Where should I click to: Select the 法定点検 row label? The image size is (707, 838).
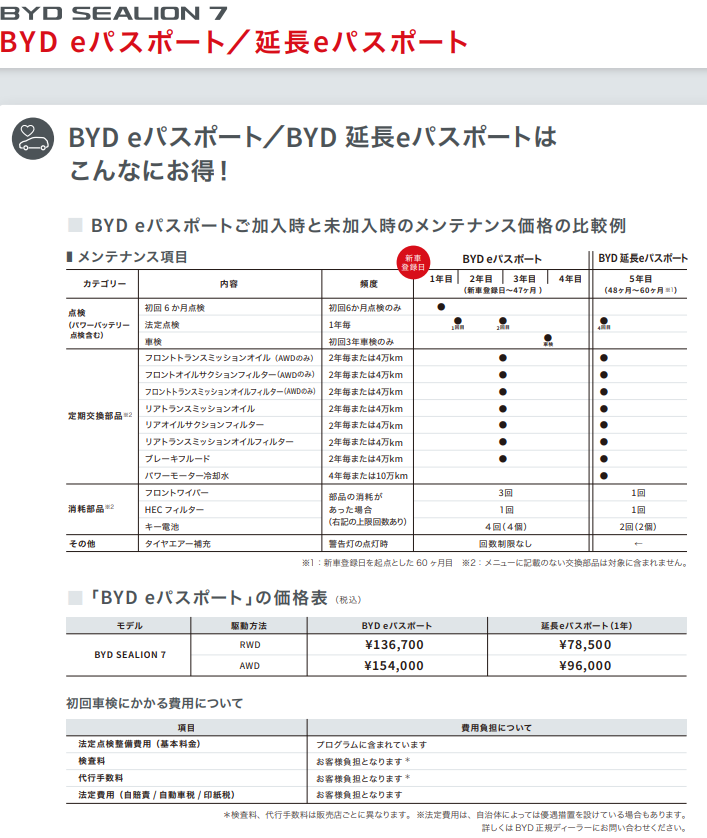point(162,324)
